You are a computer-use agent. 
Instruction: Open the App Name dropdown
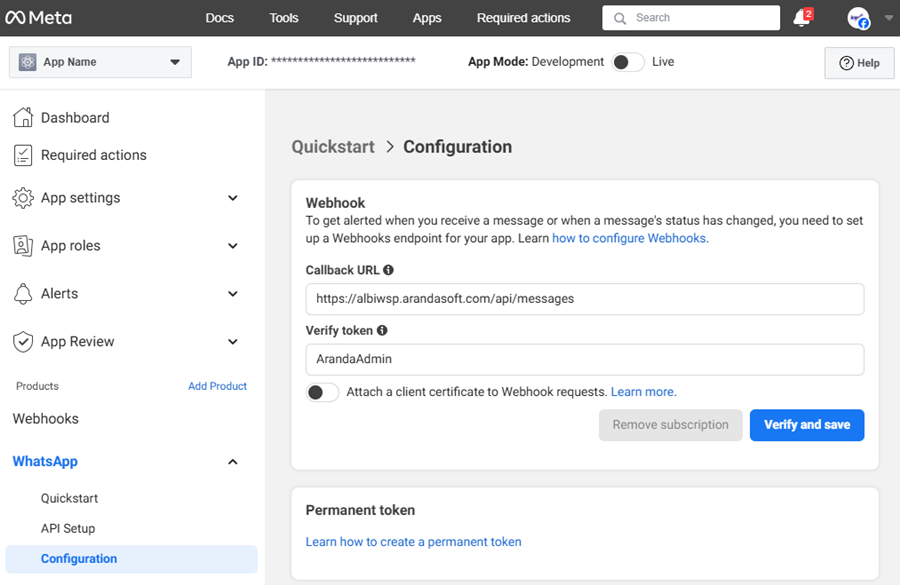pyautogui.click(x=100, y=62)
